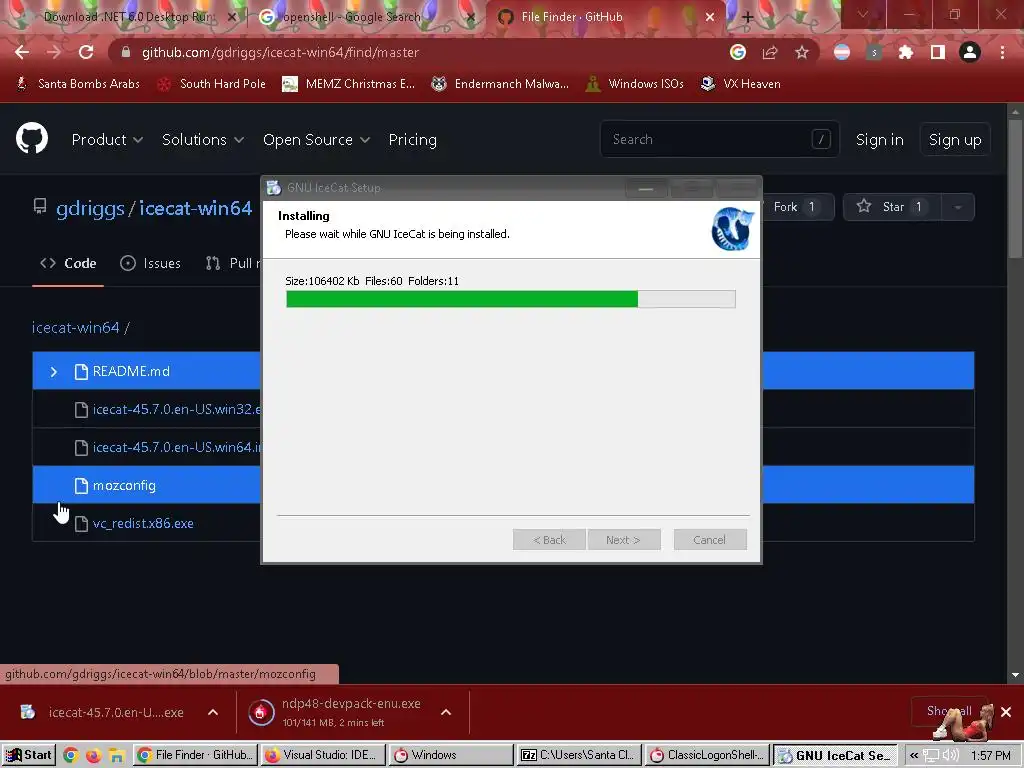Open the Windows ISOs bookmark
Screen dimensions: 1024x768
(635, 84)
